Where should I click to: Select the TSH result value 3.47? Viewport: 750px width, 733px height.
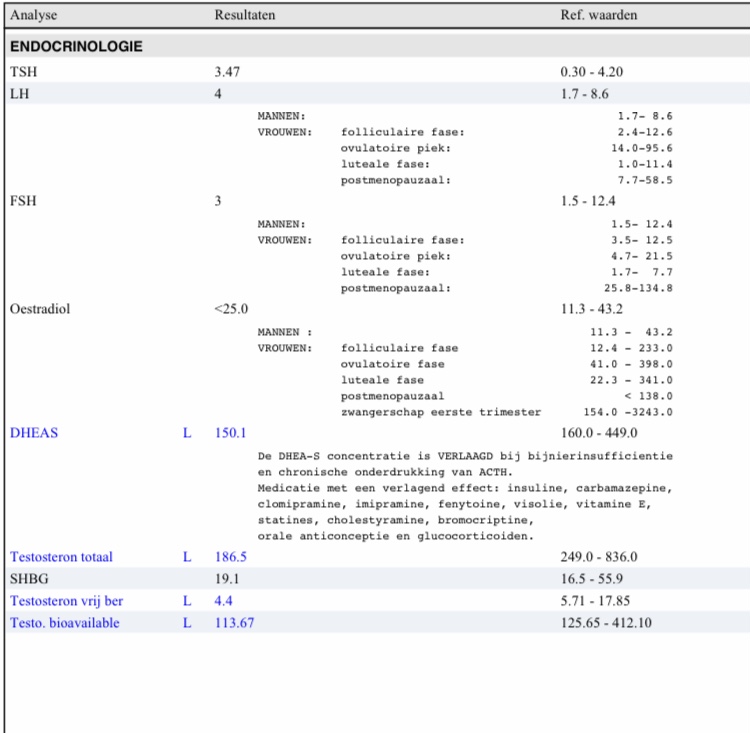pyautogui.click(x=227, y=72)
